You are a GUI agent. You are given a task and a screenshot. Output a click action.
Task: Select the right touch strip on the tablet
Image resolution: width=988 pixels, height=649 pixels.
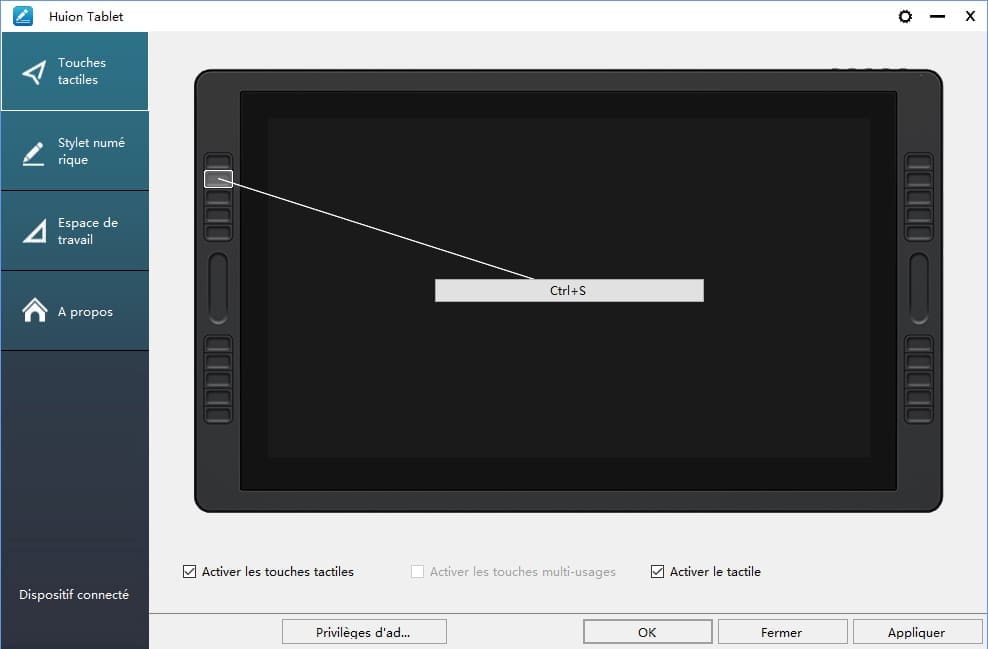coord(919,289)
